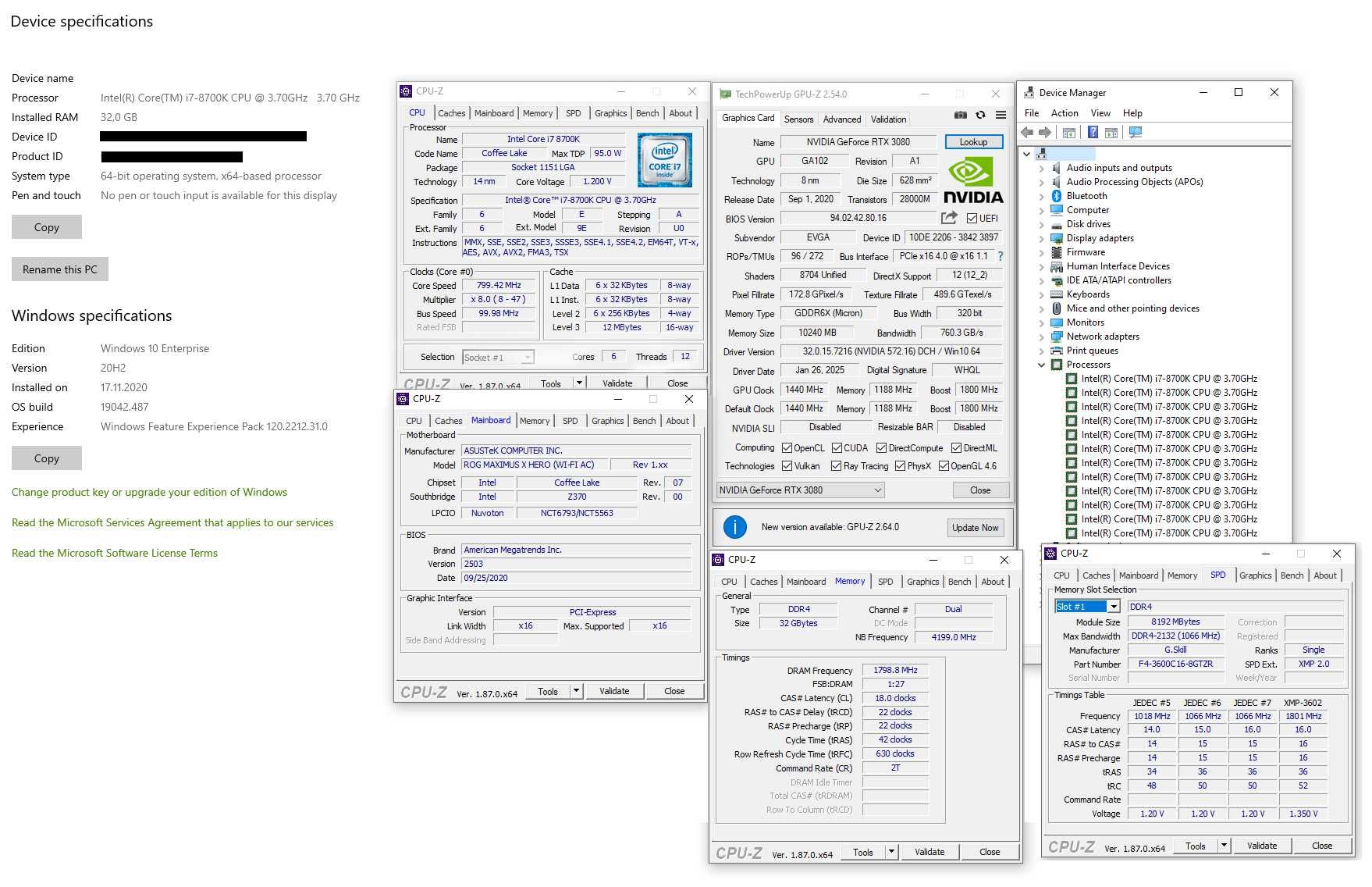Screen dimensions: 1372x887
Task: Toggle the Vulkan checkbox
Action: (787, 466)
